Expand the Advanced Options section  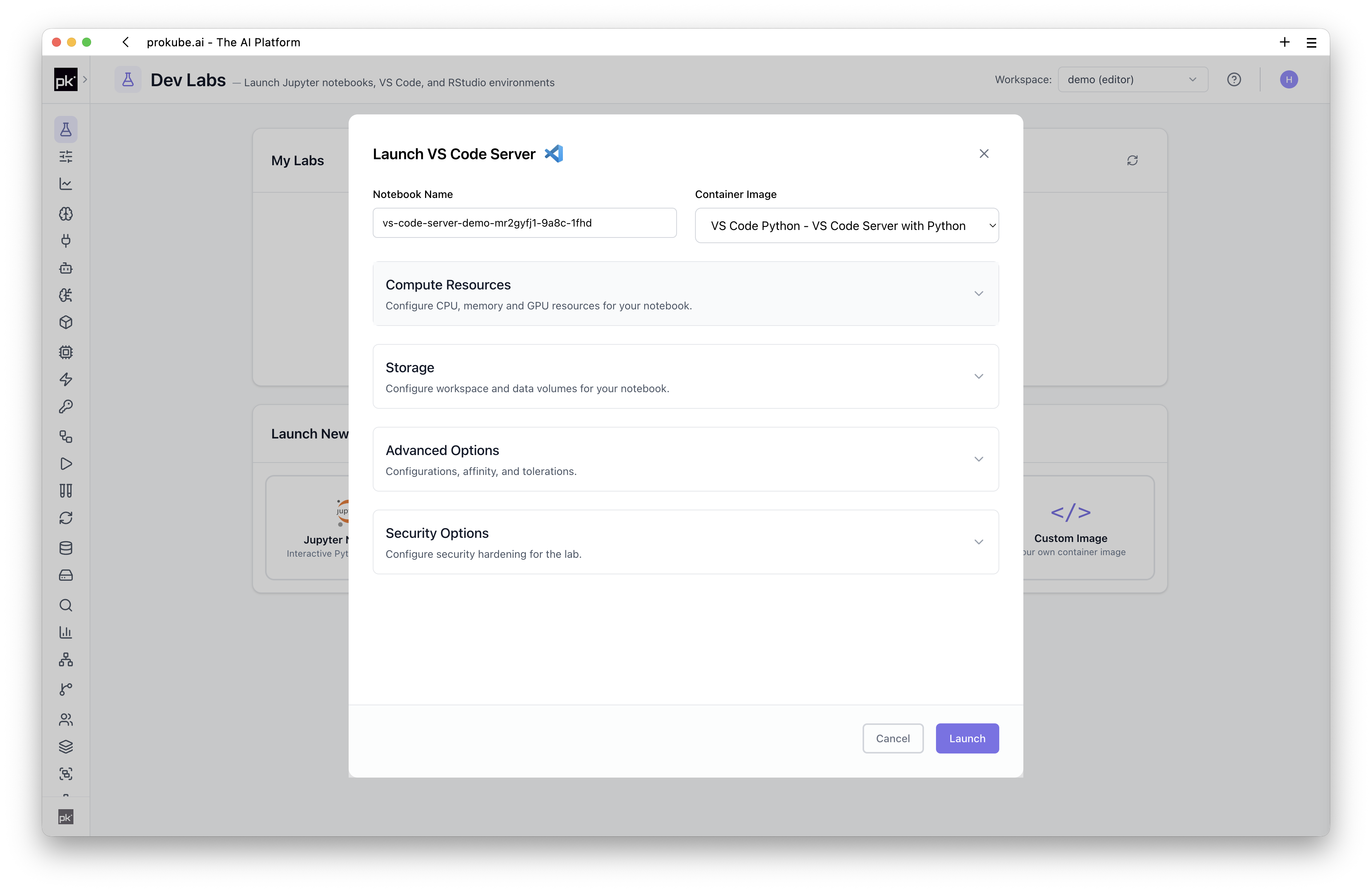685,459
